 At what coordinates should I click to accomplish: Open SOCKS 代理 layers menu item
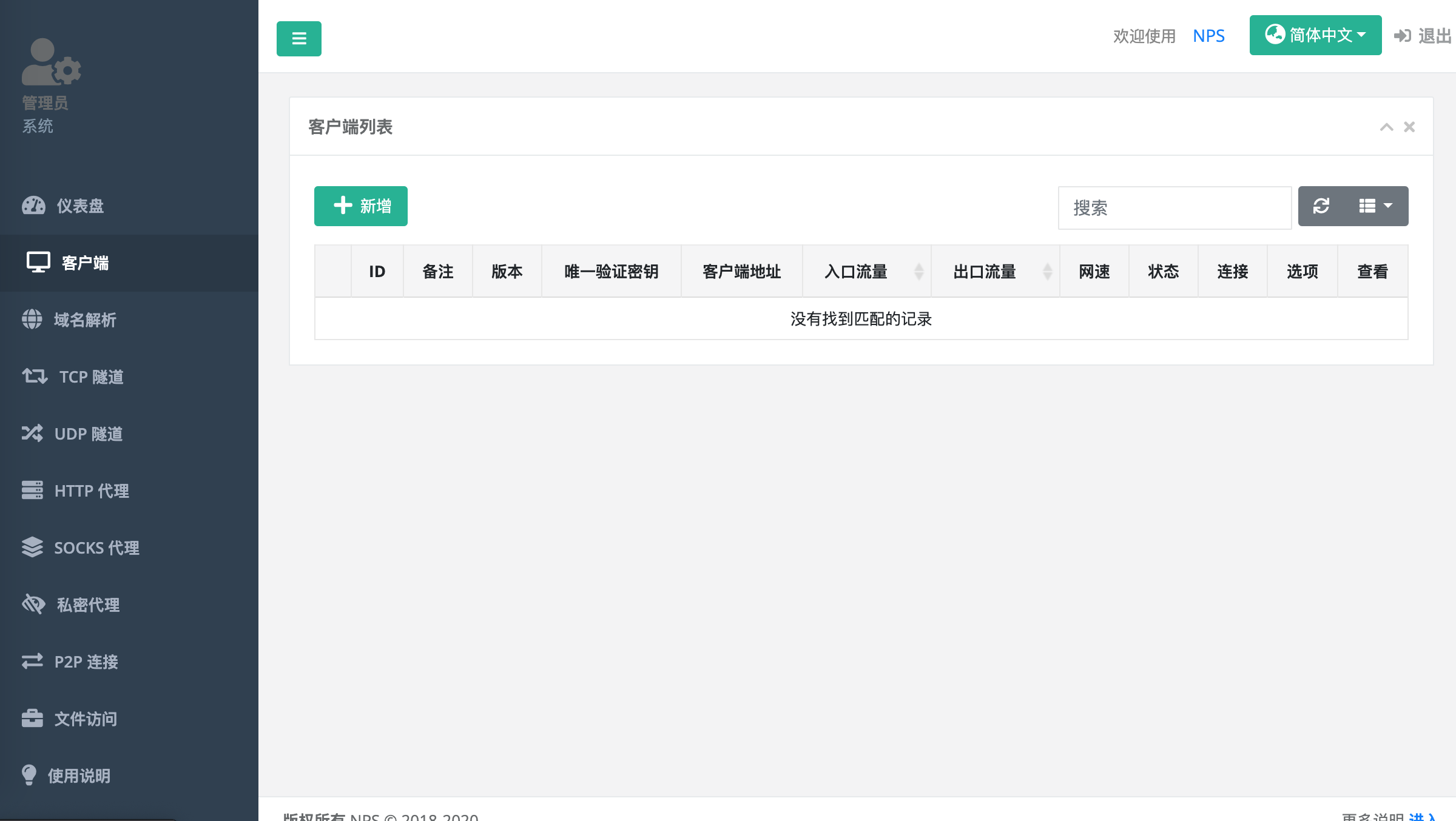click(96, 548)
